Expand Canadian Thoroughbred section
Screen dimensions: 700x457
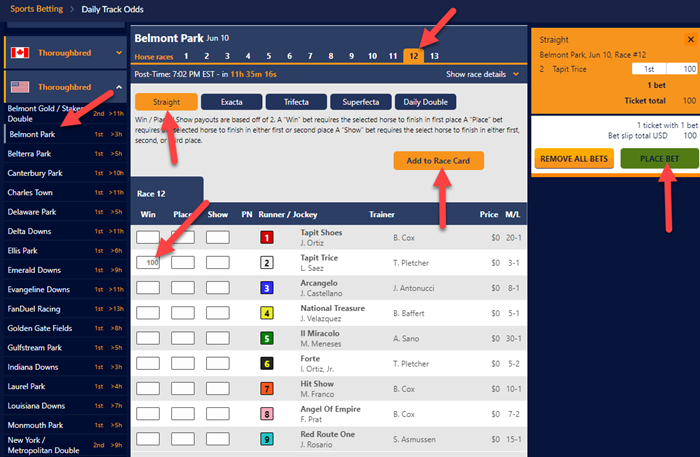(x=119, y=53)
